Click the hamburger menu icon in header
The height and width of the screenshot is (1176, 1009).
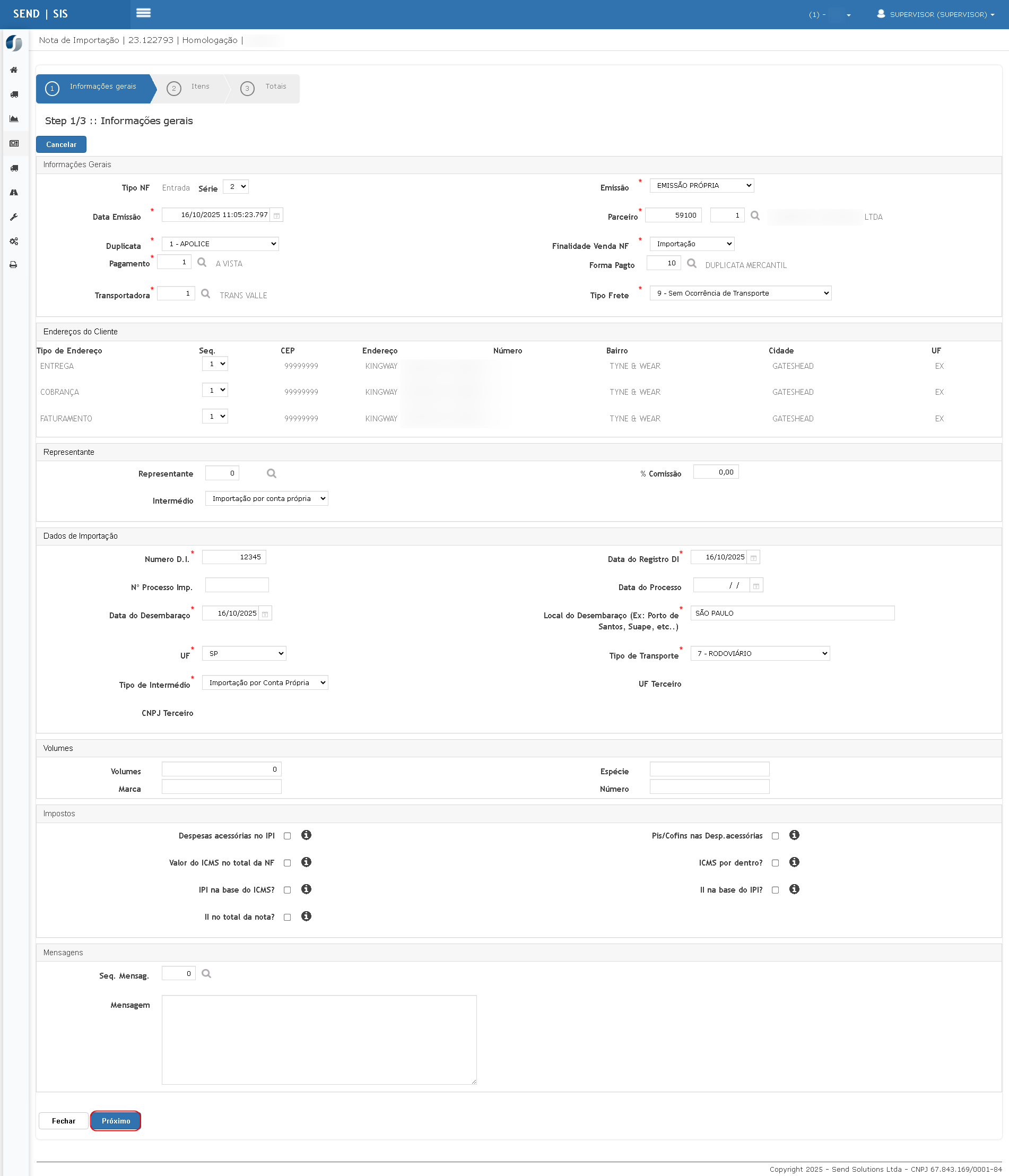tap(143, 13)
